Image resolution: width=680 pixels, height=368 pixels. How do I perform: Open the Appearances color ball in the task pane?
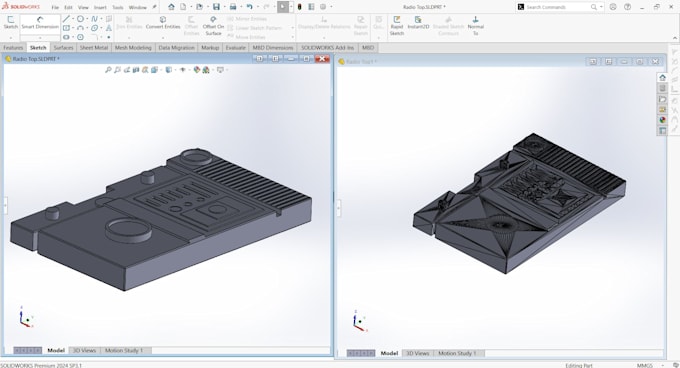tap(662, 120)
